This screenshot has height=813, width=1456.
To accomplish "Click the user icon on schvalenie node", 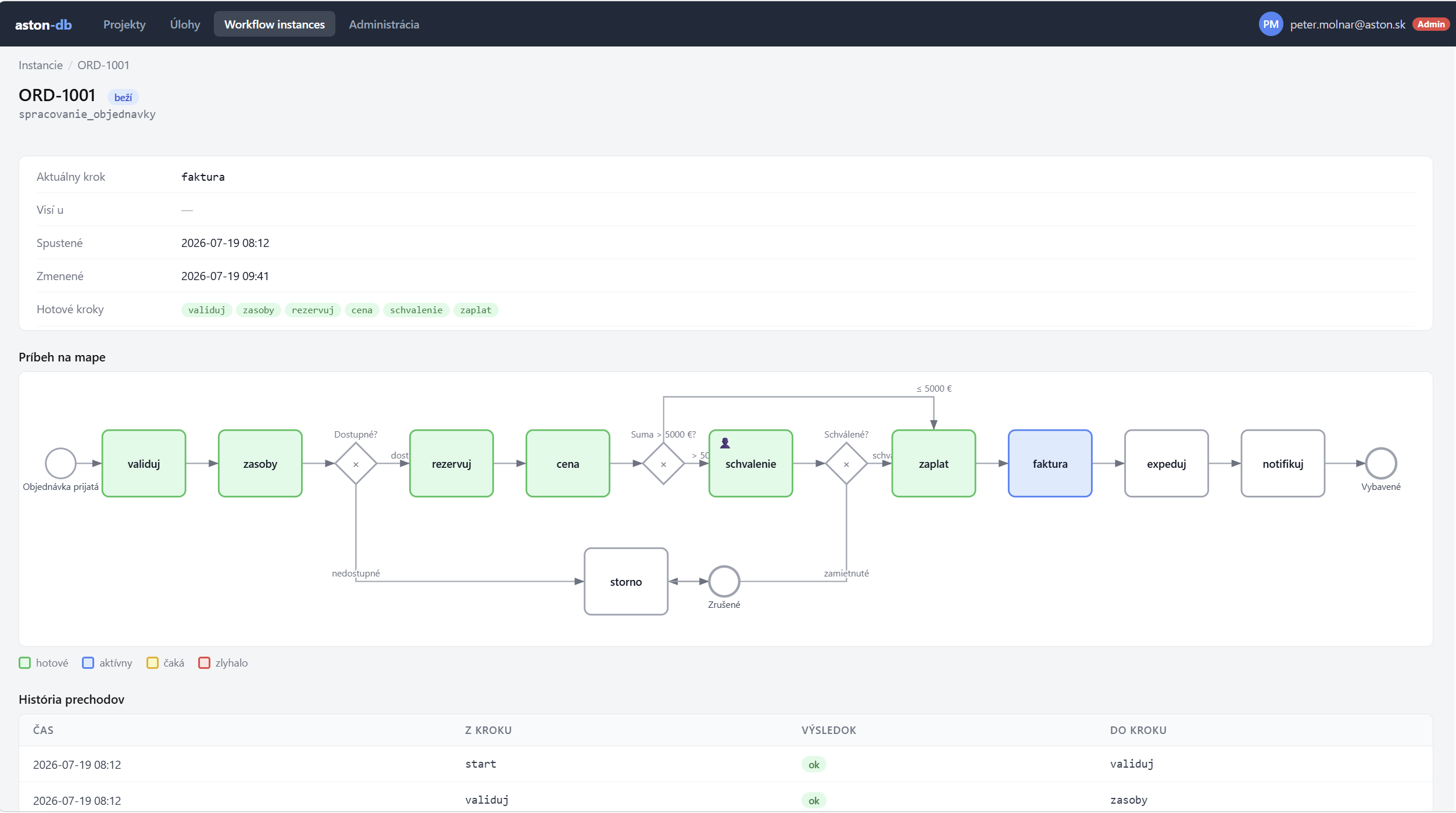I will pyautogui.click(x=725, y=443).
